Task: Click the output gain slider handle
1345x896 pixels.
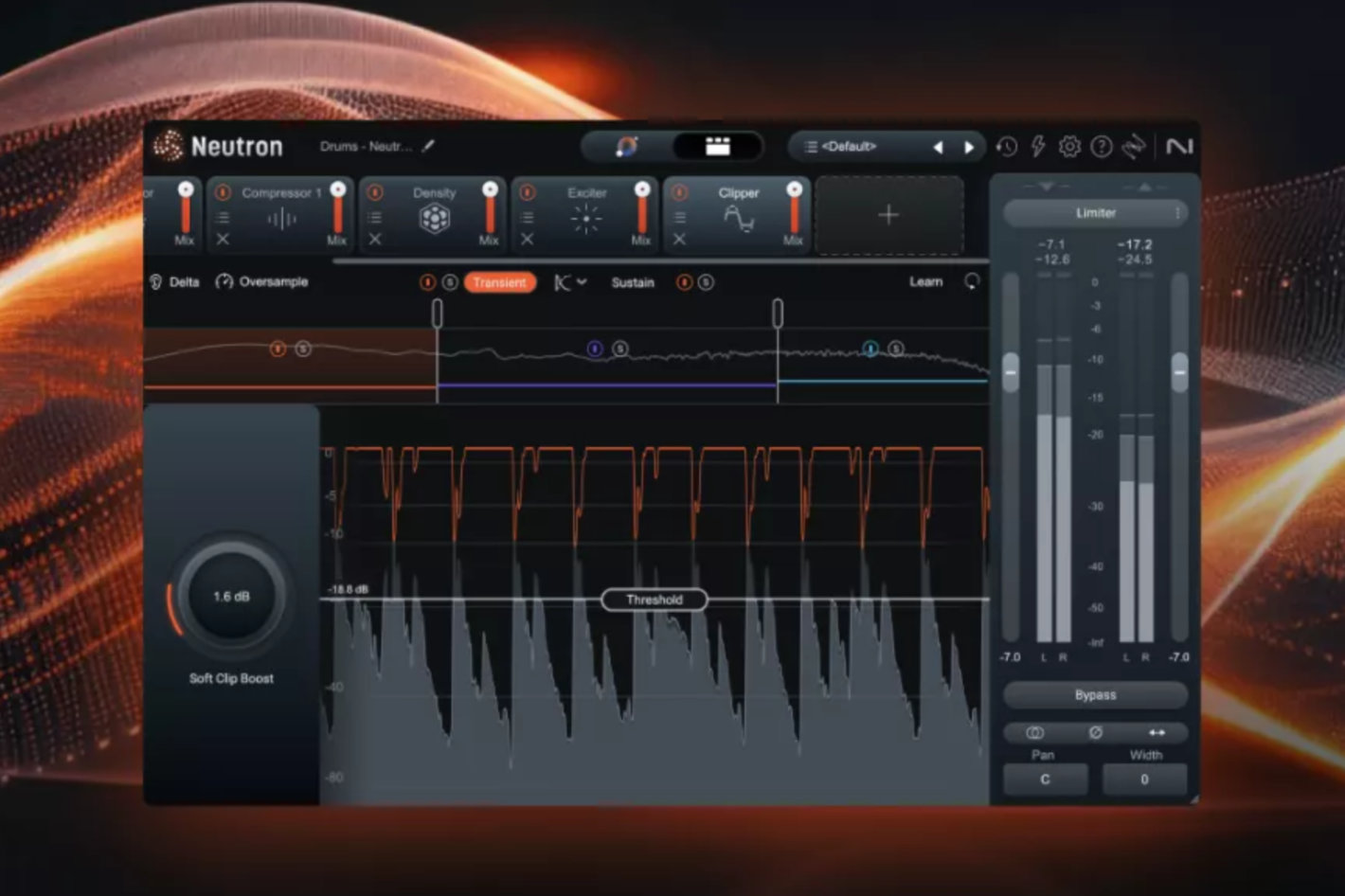Action: point(1179,372)
